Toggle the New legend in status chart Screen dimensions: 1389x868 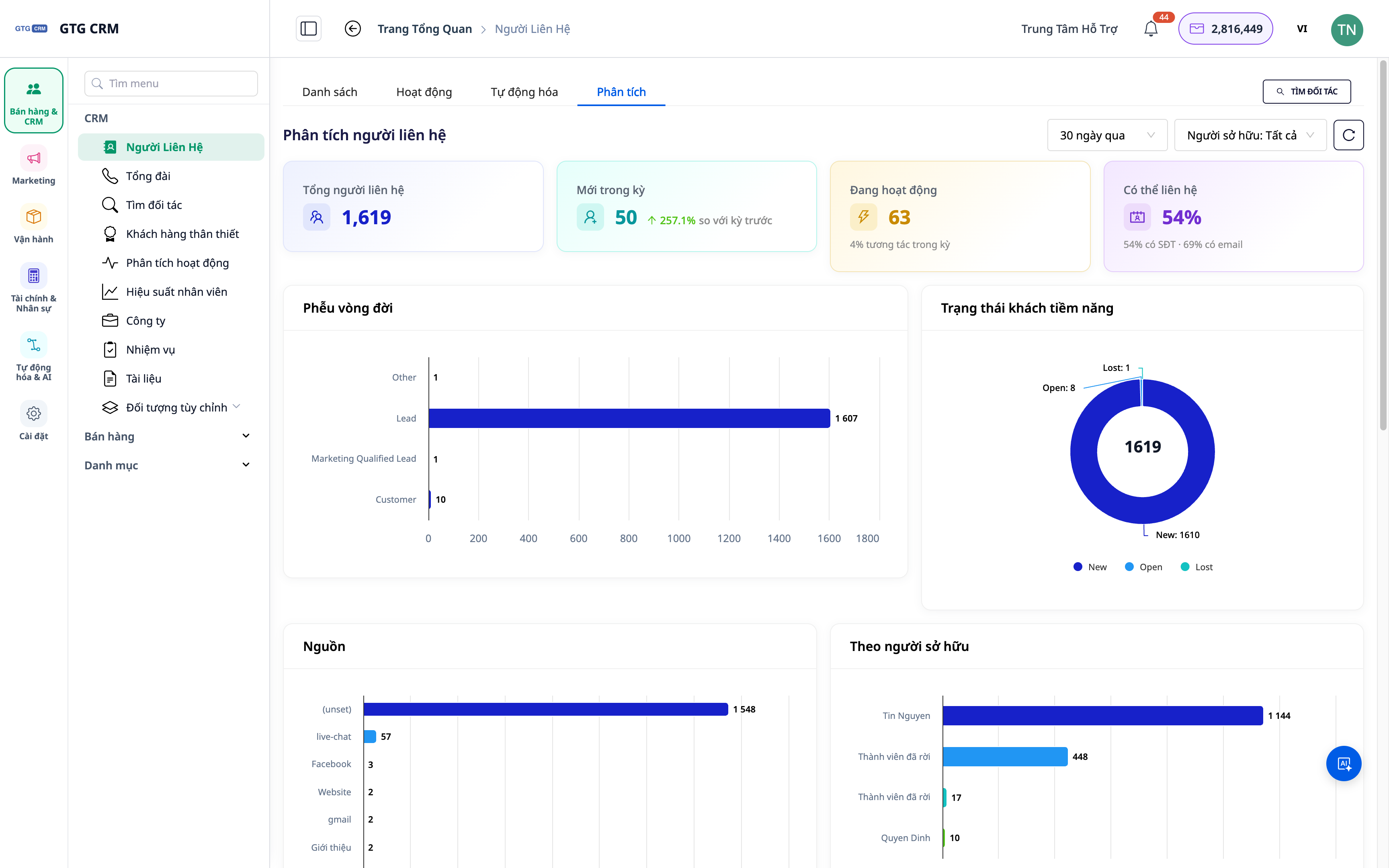pyautogui.click(x=1090, y=567)
